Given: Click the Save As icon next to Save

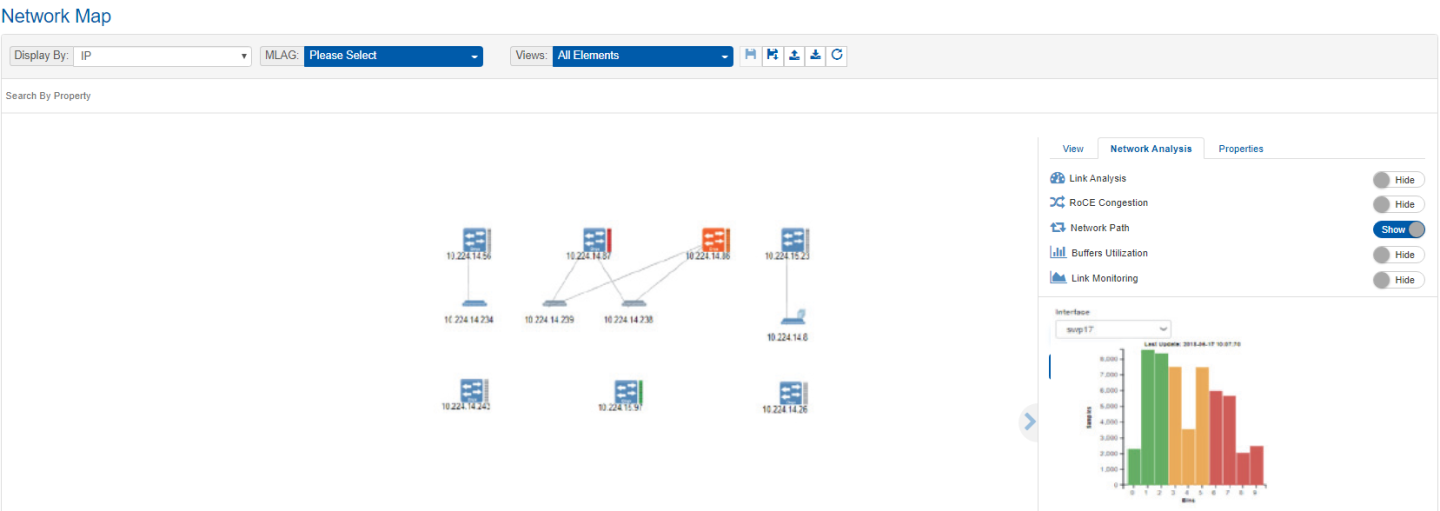Looking at the screenshot, I should 772,56.
